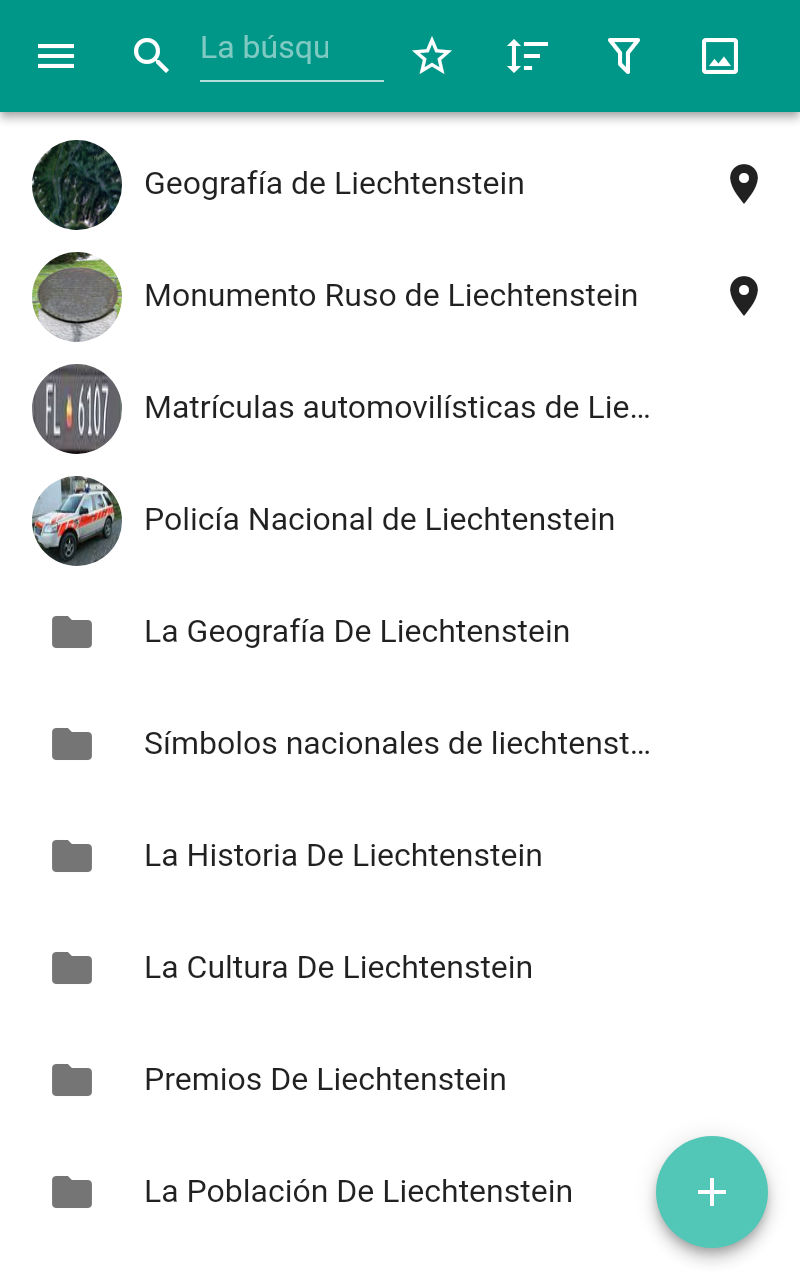Open the Policía Nacional de Liechtenstein article
The width and height of the screenshot is (800, 1280).
400,520
